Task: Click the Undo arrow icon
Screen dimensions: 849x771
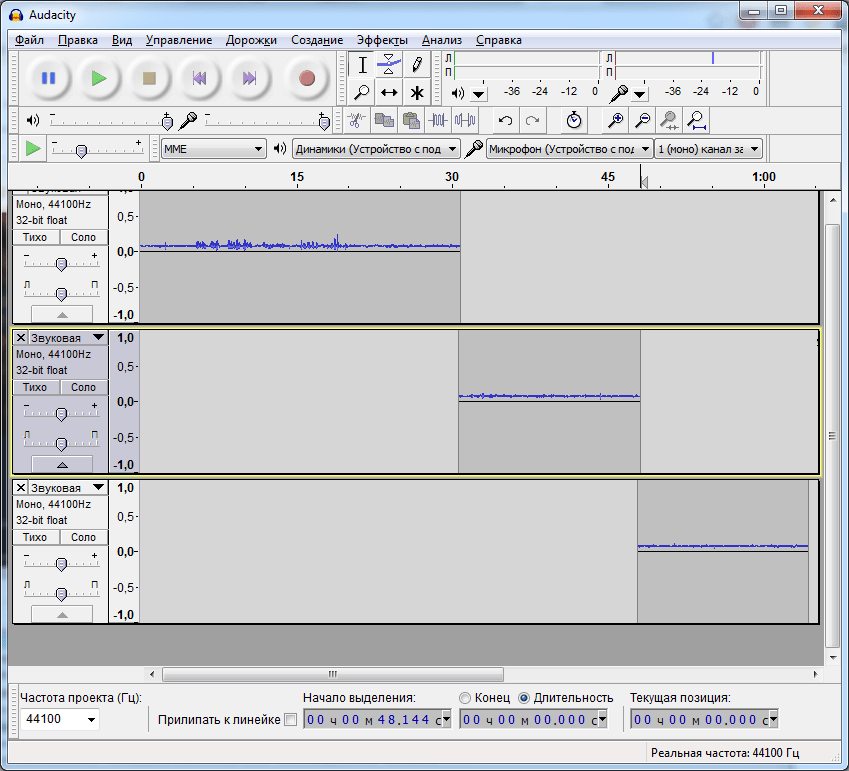Action: coord(505,120)
